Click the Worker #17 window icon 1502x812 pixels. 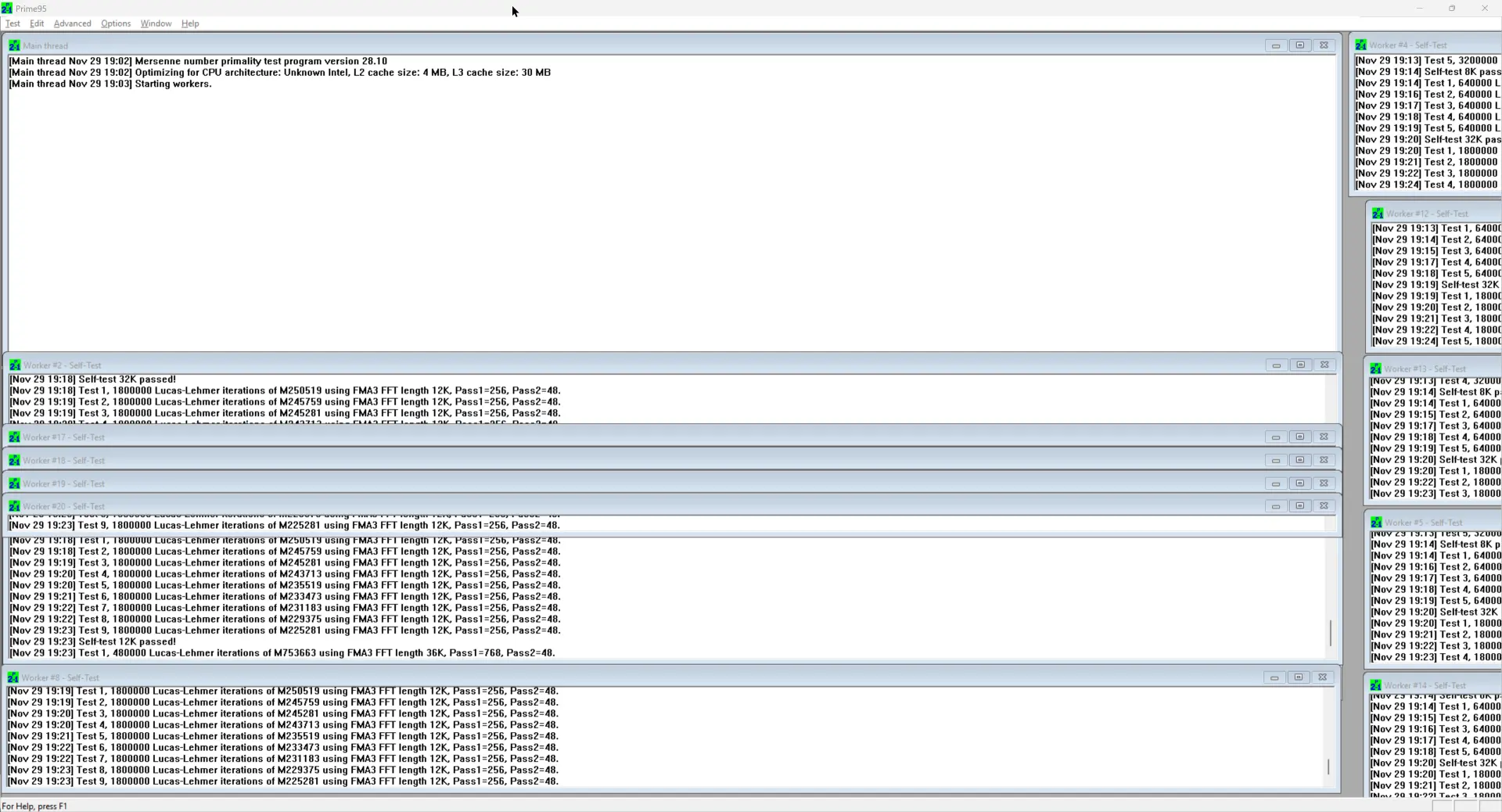[x=14, y=437]
